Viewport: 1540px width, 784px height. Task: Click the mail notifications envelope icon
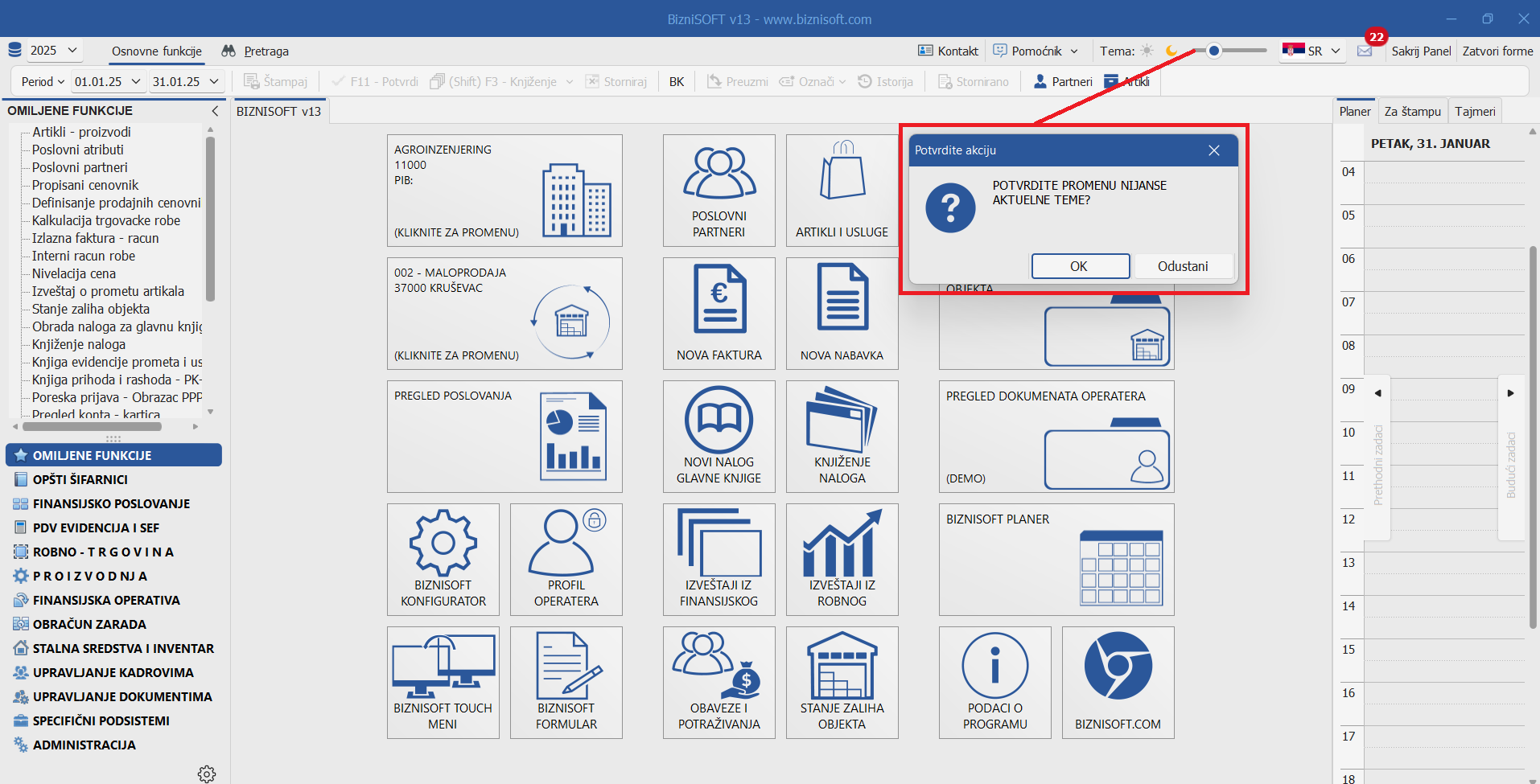[1365, 51]
